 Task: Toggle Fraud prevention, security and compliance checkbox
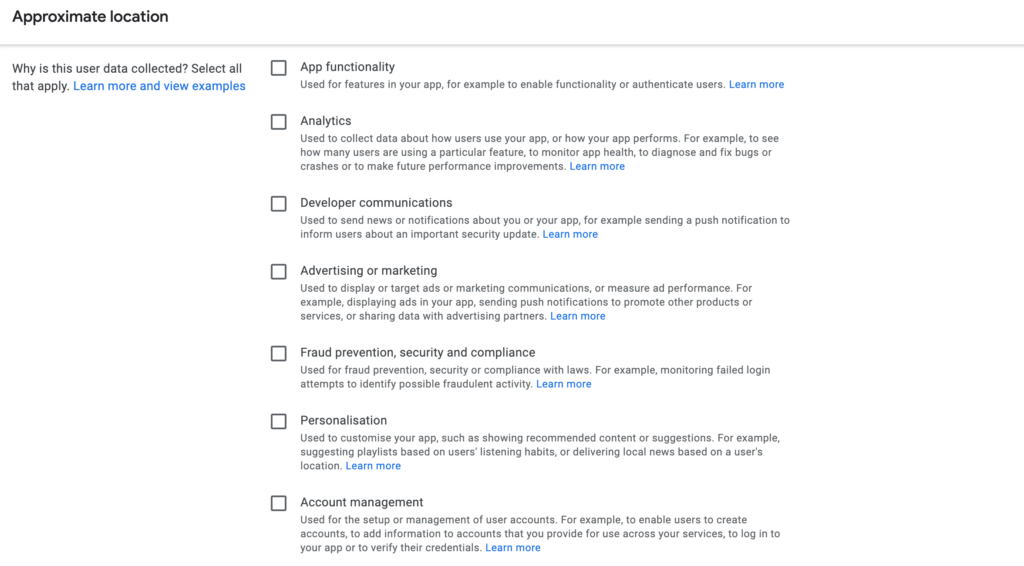(x=279, y=354)
